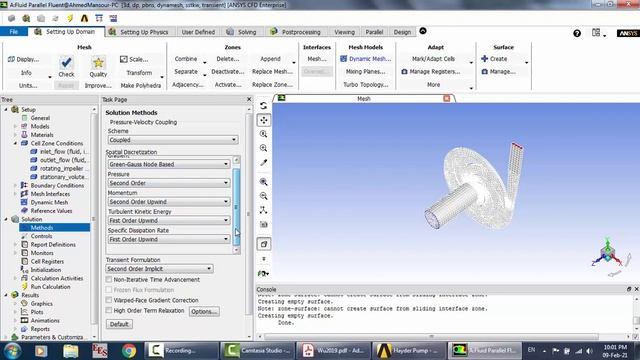Select the translate/pan view tool
Screen dimensions: 640x360
click(x=263, y=120)
